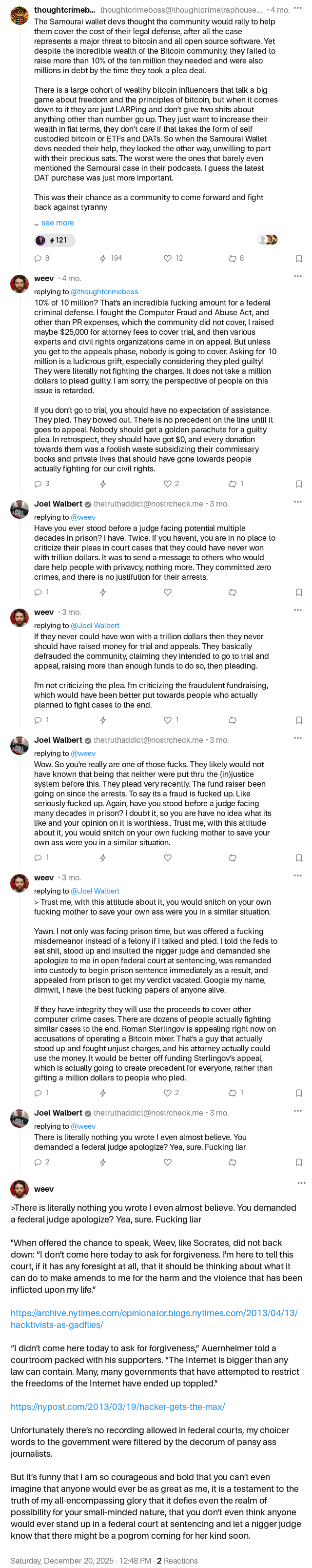The image size is (312, 1568).
Task: Bookmark the top thoughtcrimeboss post
Action: pos(299,258)
